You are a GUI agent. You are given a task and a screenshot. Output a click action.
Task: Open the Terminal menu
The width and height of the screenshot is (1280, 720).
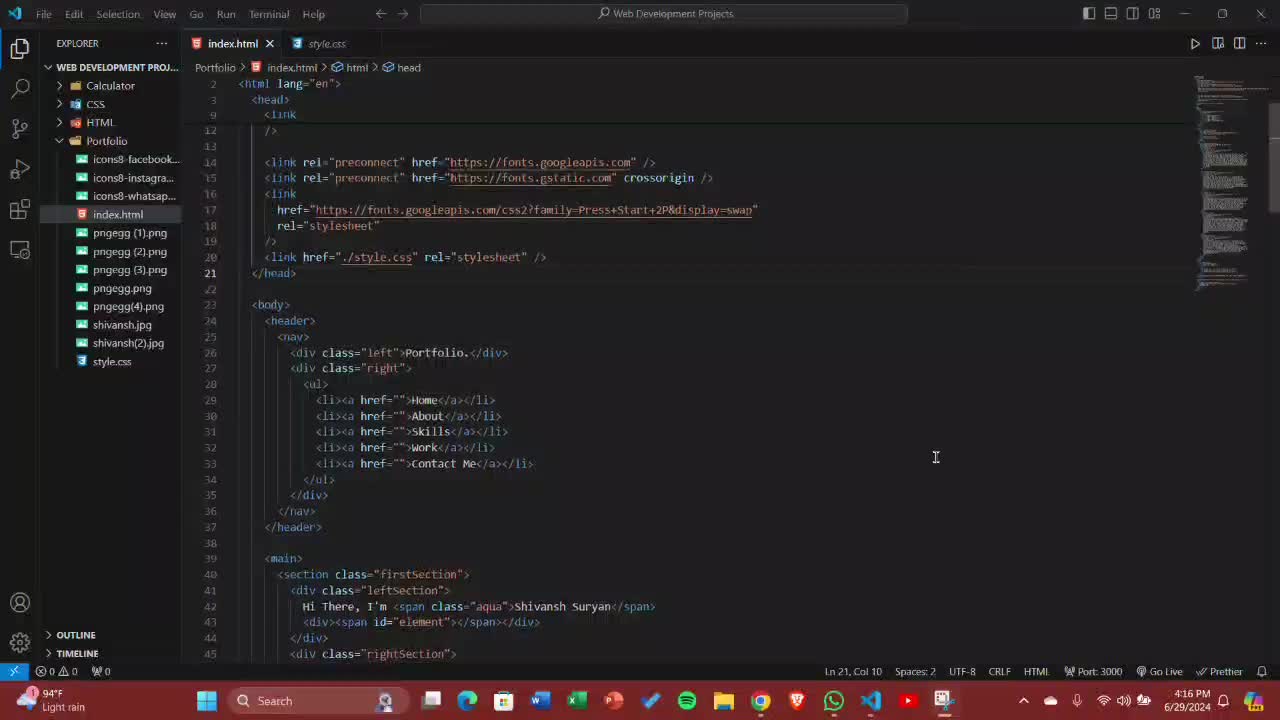click(268, 14)
